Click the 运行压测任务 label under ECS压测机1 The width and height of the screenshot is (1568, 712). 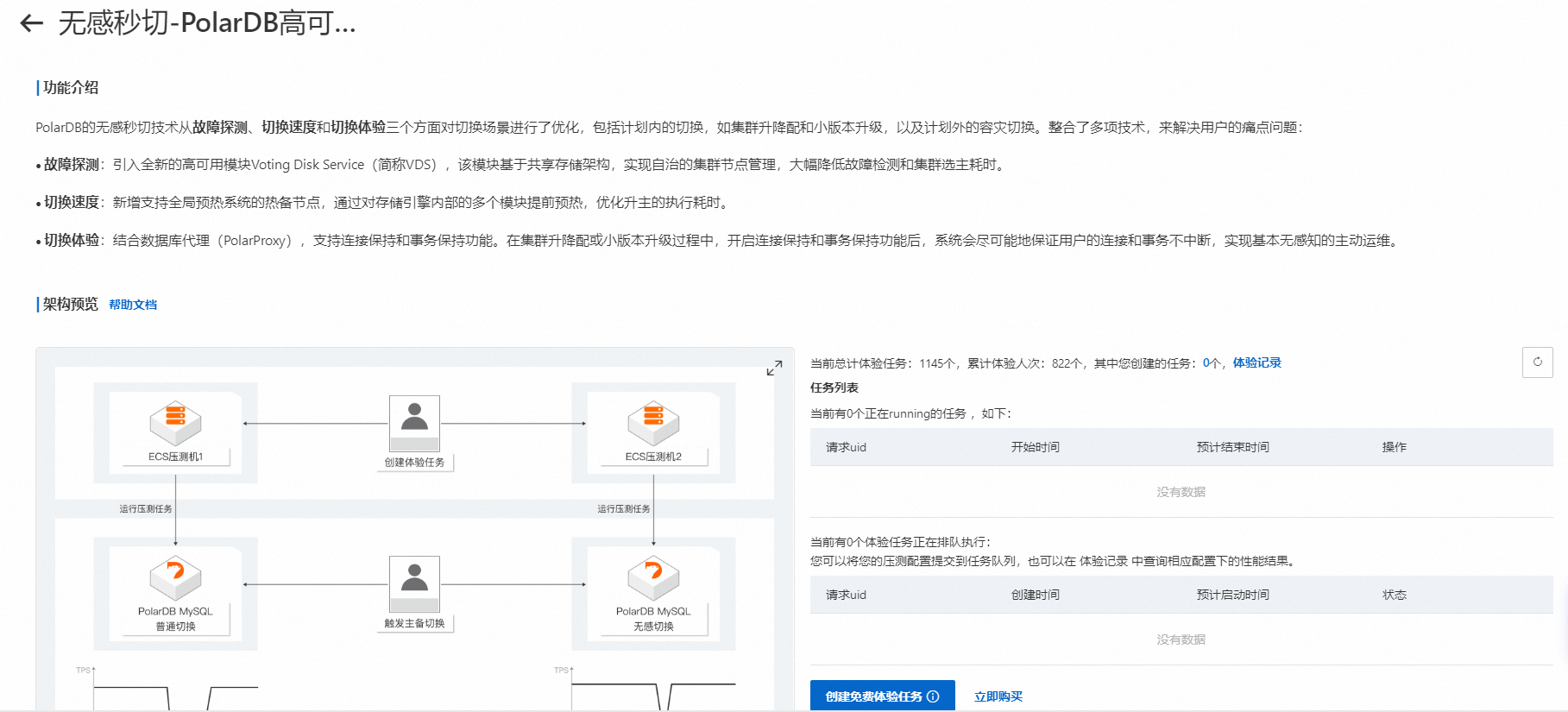click(x=146, y=509)
